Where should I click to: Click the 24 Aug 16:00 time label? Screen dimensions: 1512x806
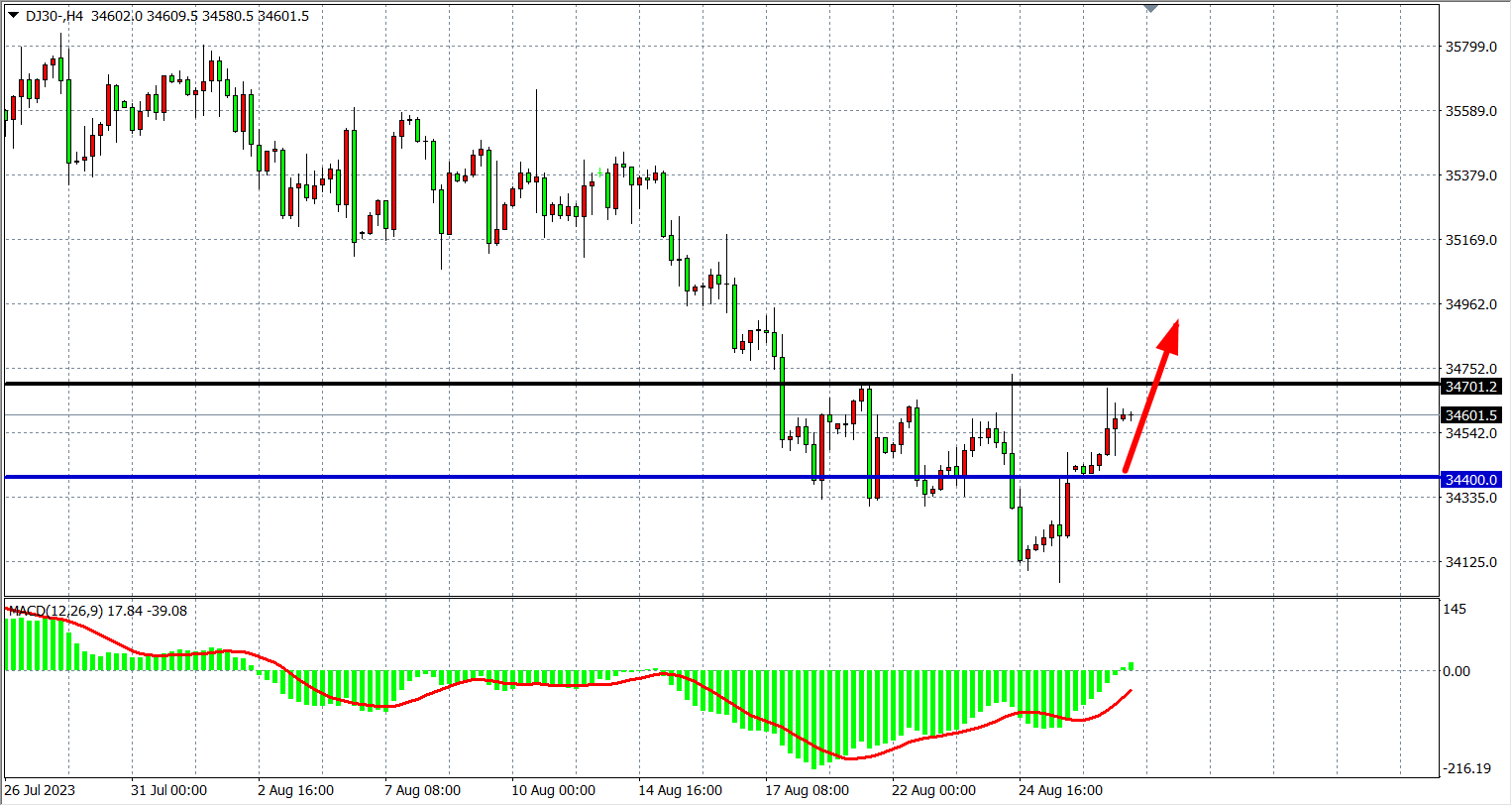click(1060, 790)
